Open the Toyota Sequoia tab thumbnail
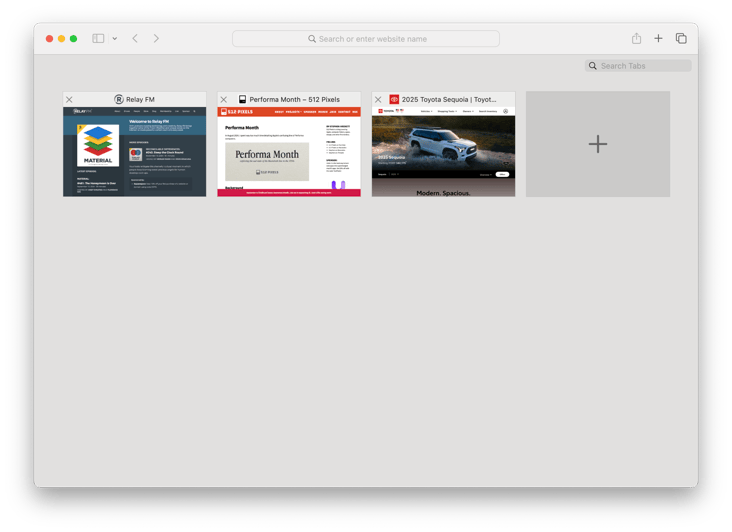 click(443, 152)
